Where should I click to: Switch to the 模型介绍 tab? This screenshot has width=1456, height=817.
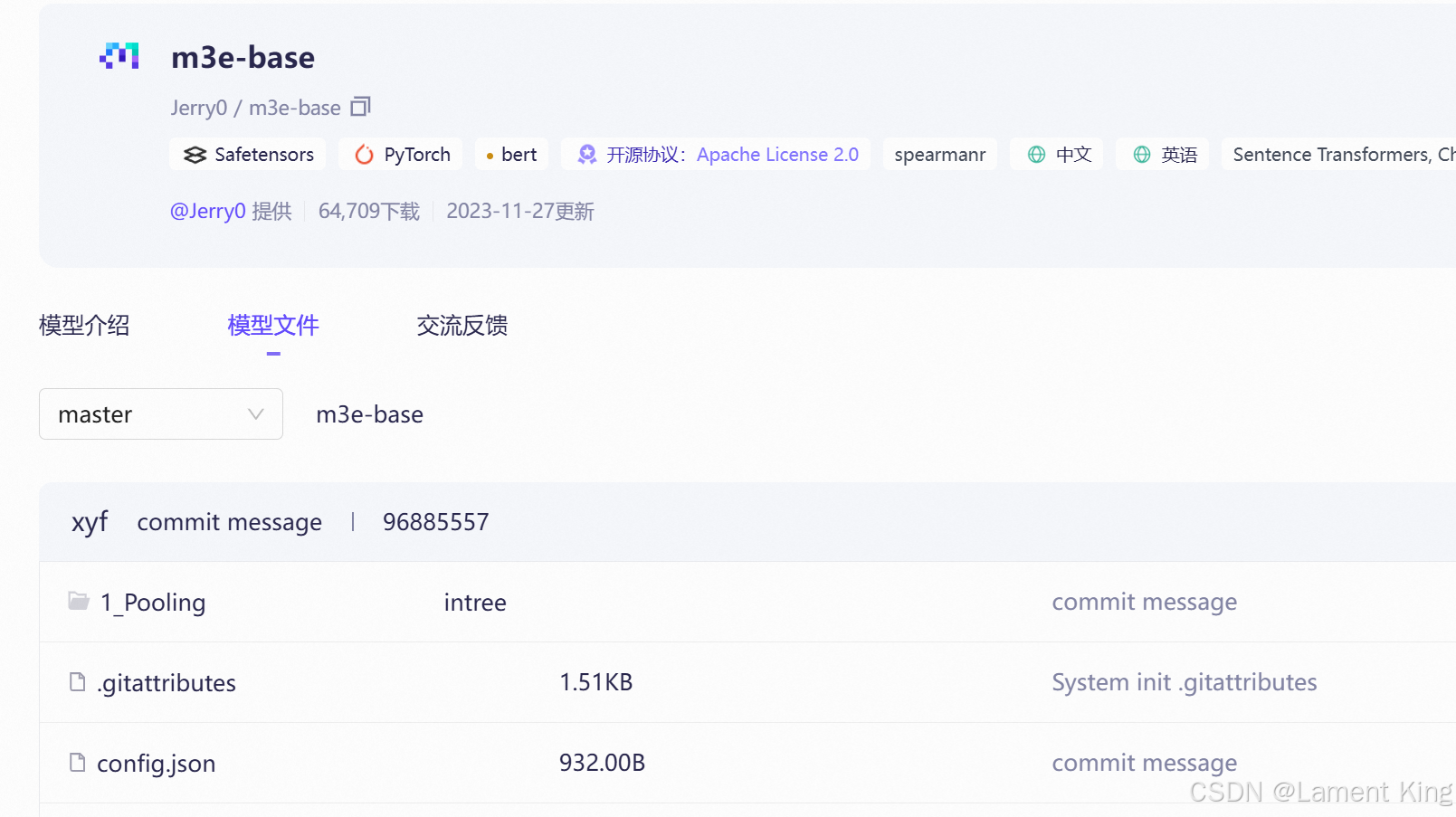coord(84,325)
